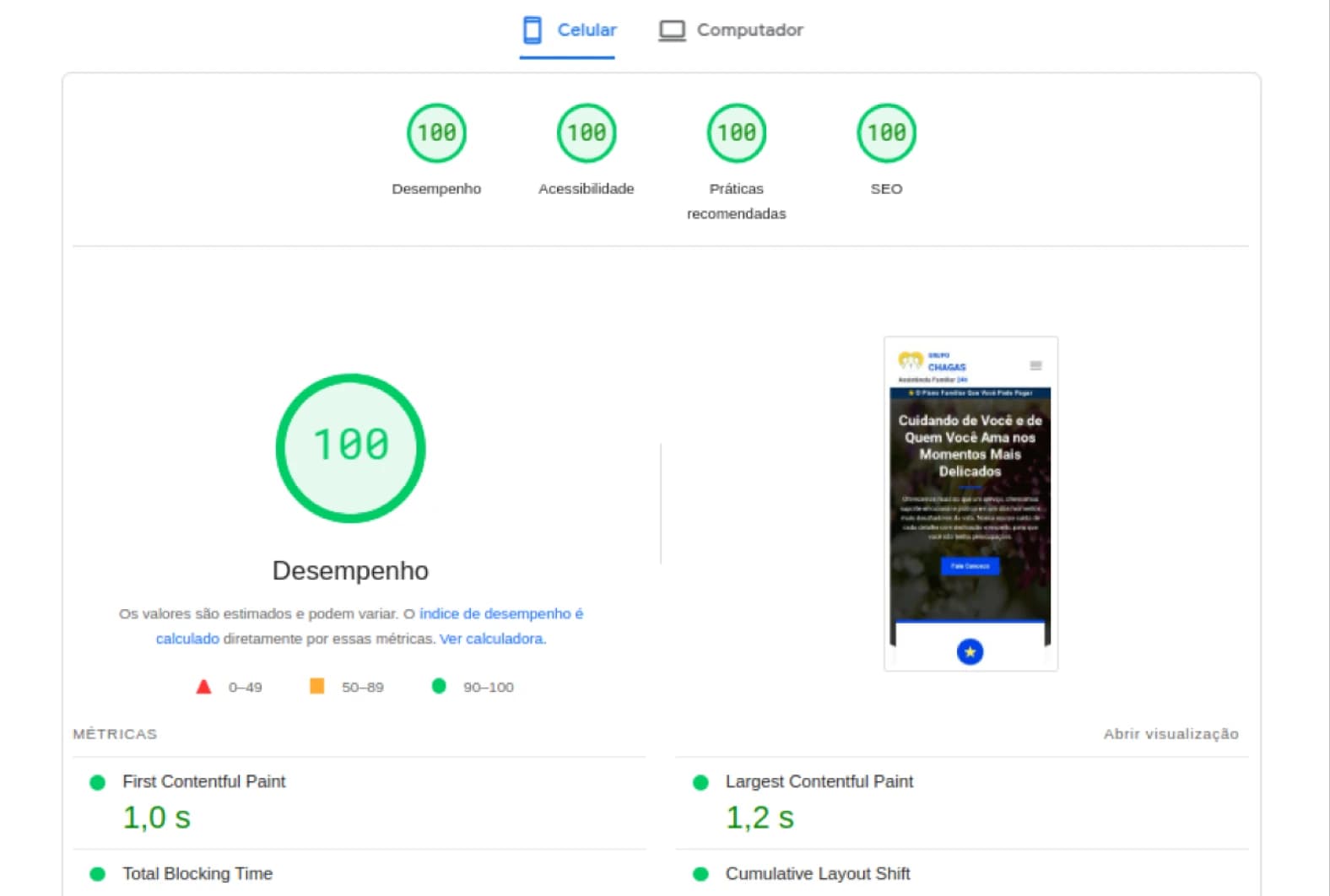The width and height of the screenshot is (1330, 896).
Task: Open the Práticas recomendadas score gauge
Action: coord(736,133)
